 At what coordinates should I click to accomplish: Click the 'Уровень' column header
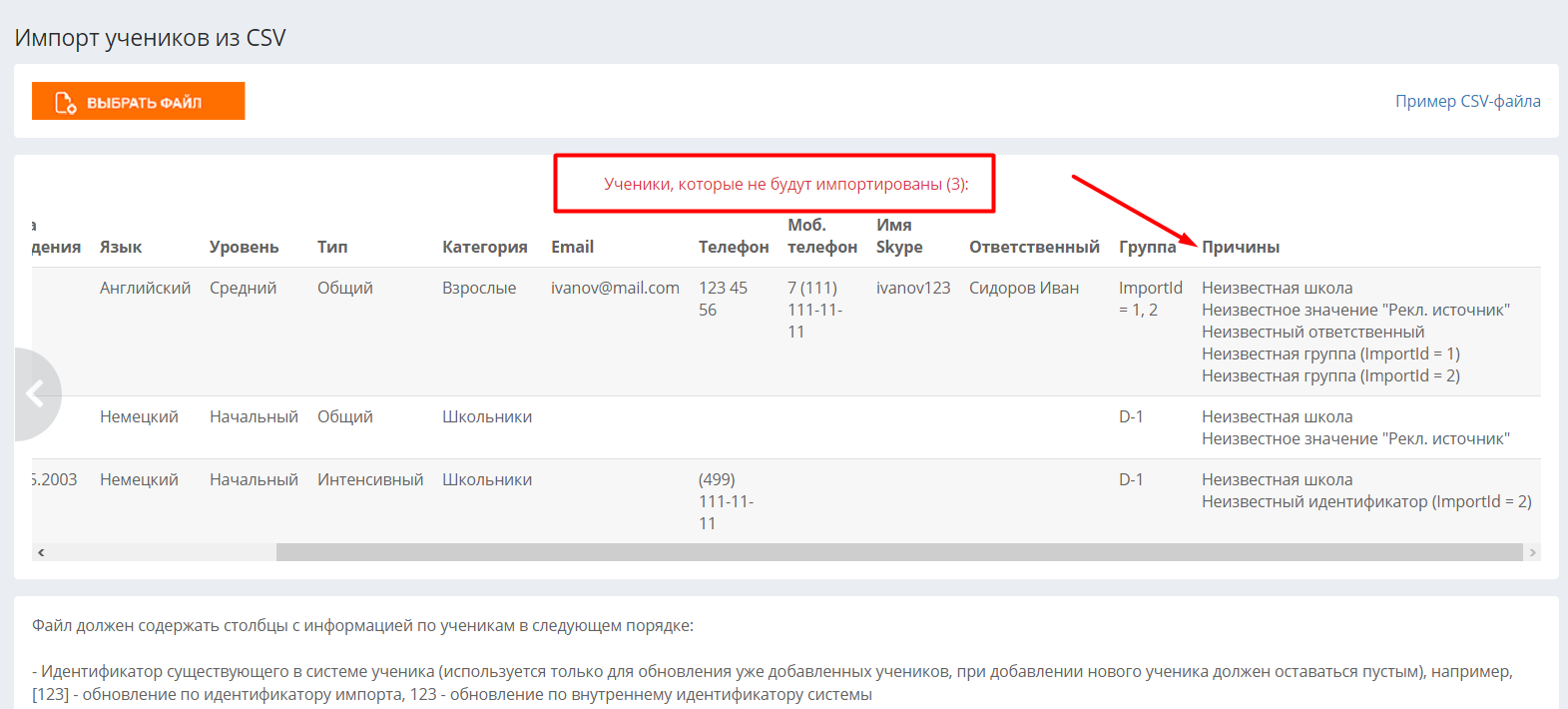[244, 247]
